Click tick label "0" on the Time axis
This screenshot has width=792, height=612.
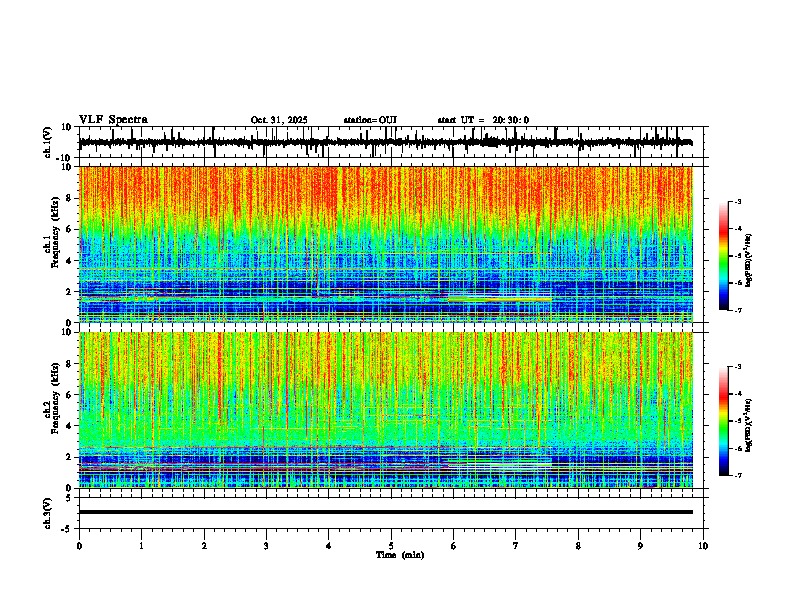click(x=79, y=546)
